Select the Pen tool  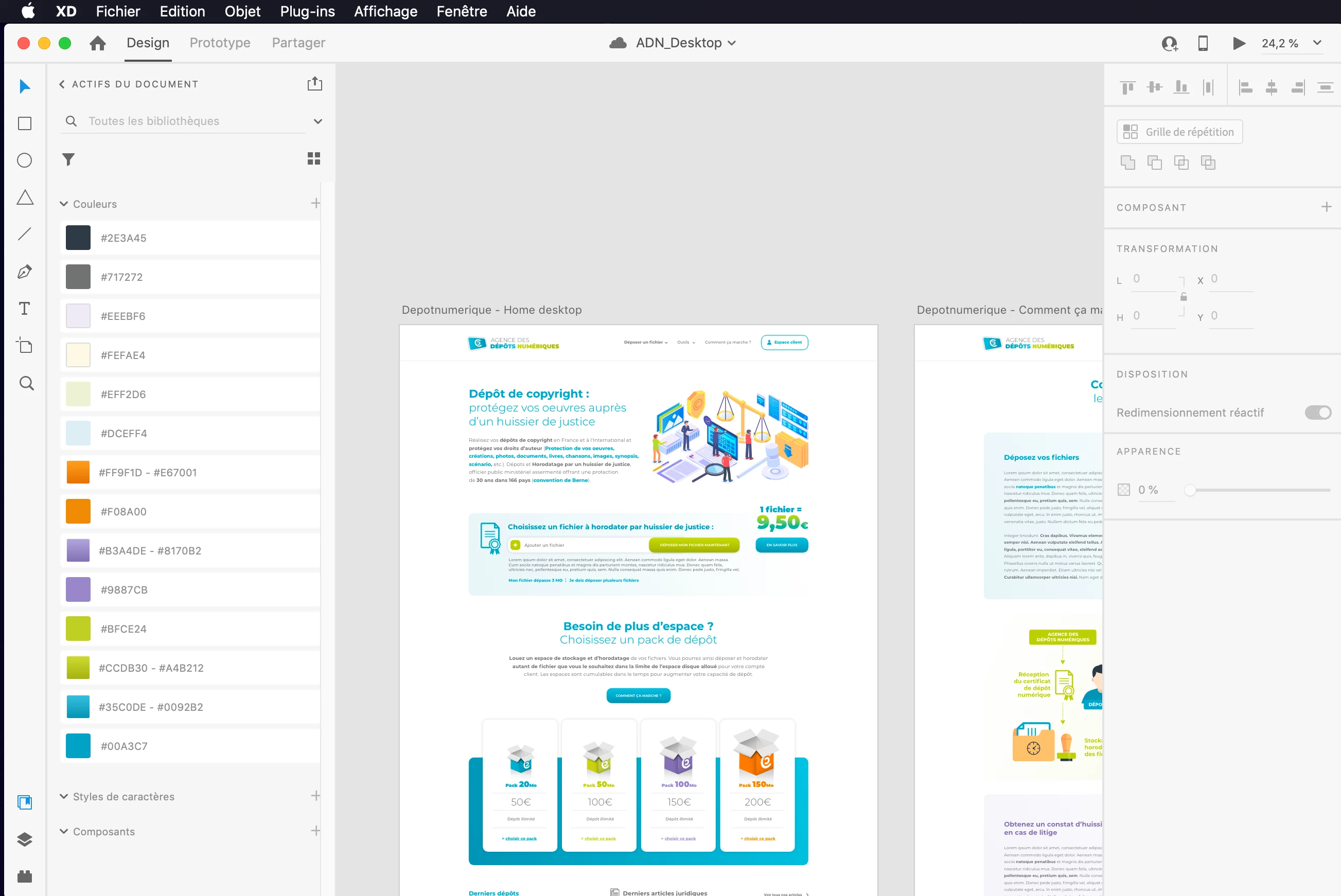(x=25, y=272)
